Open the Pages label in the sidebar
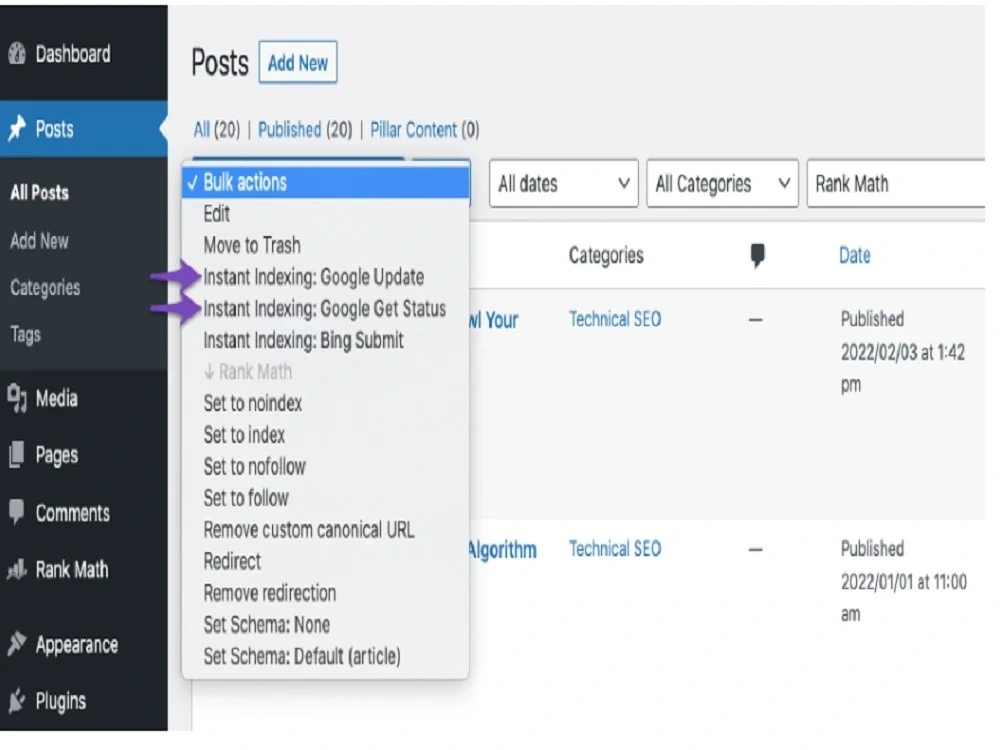 (x=57, y=455)
